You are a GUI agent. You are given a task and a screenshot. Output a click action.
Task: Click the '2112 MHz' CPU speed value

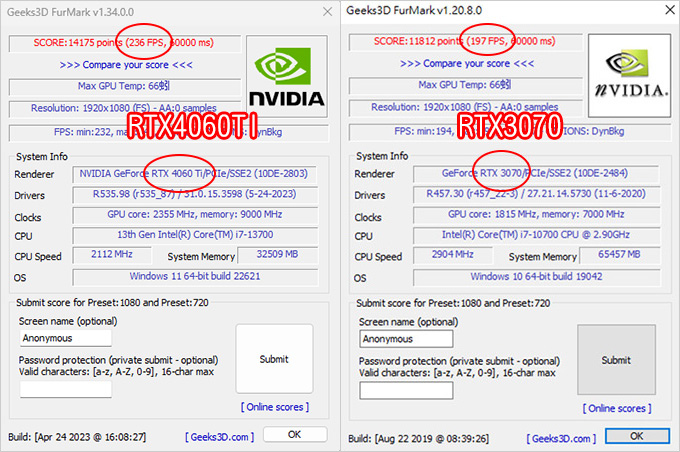[112, 255]
